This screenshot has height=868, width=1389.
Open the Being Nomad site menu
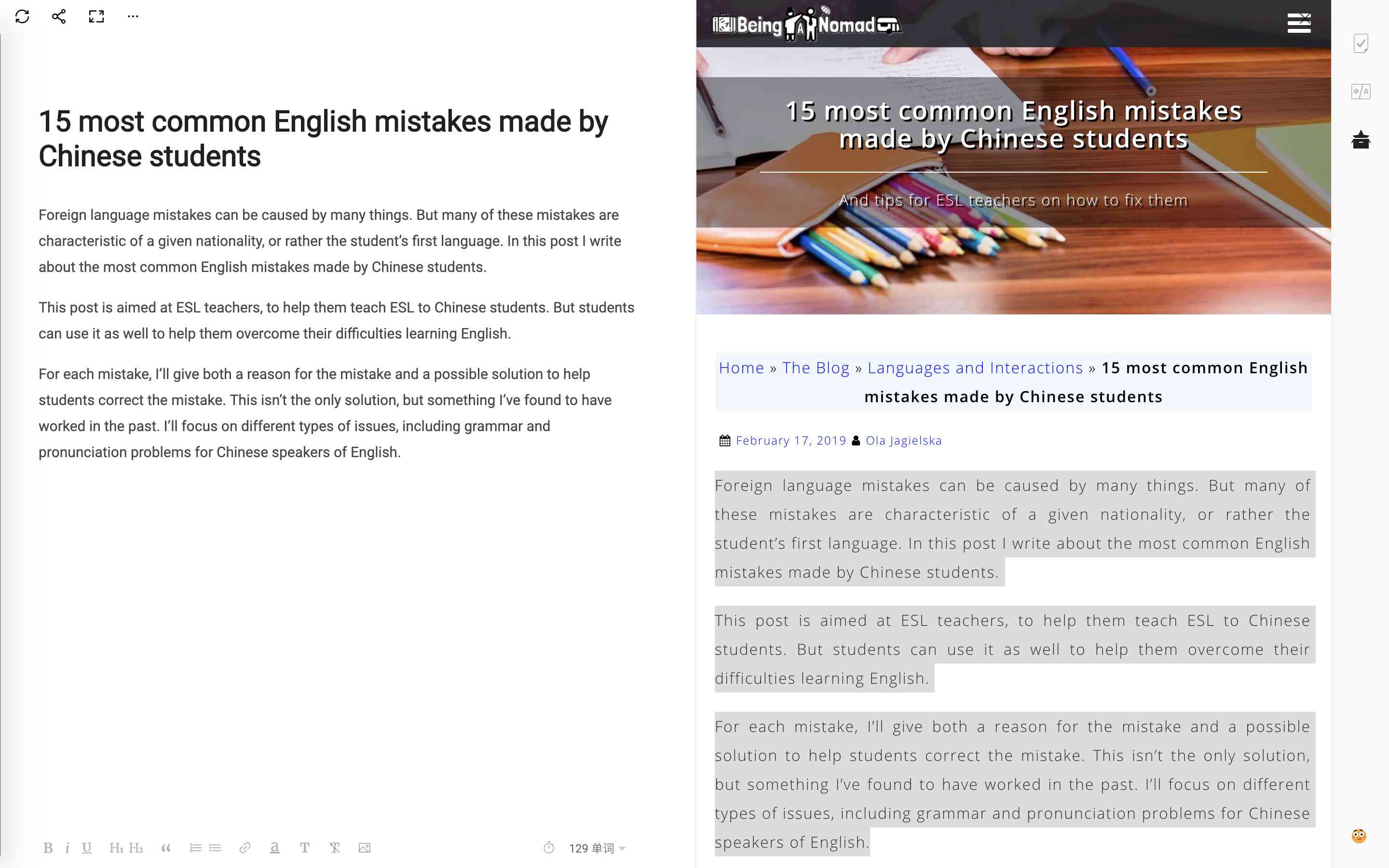coord(1300,22)
